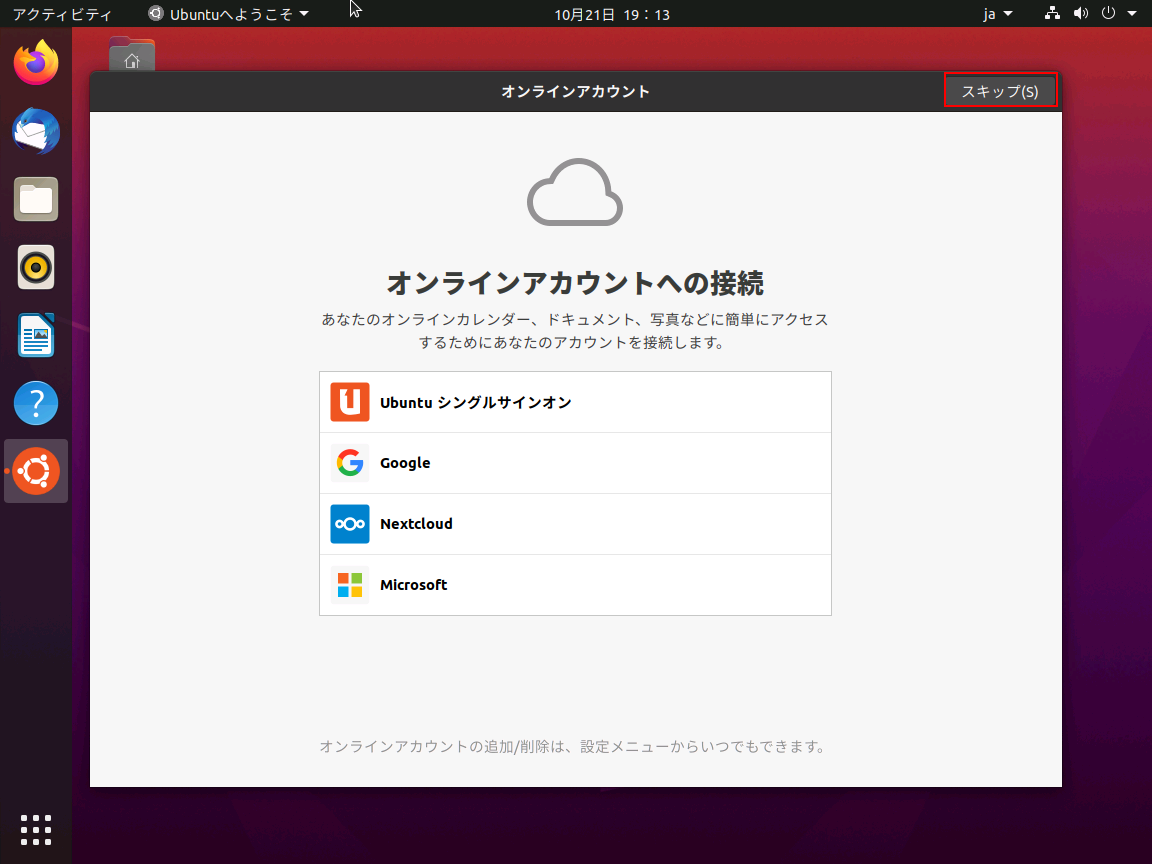Open the アクティビティ overview

coord(62,14)
